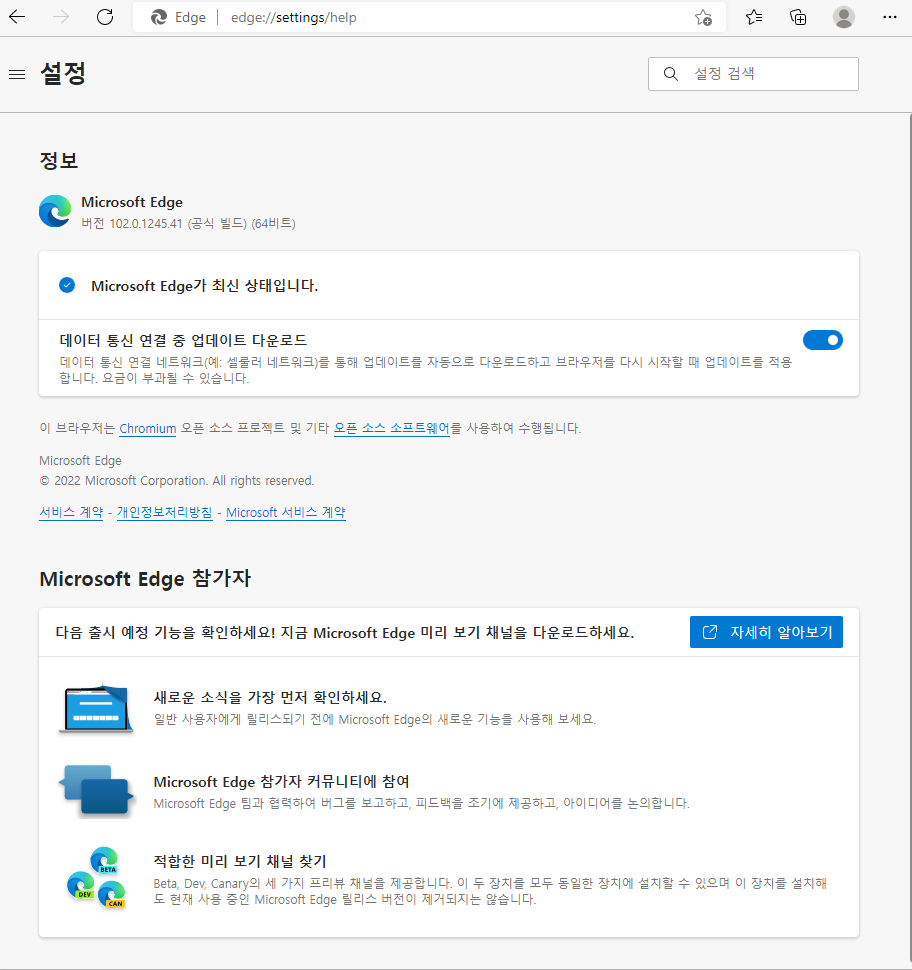Open the Microsoft 서비스 계약 link
Image resolution: width=912 pixels, height=970 pixels.
[x=286, y=512]
